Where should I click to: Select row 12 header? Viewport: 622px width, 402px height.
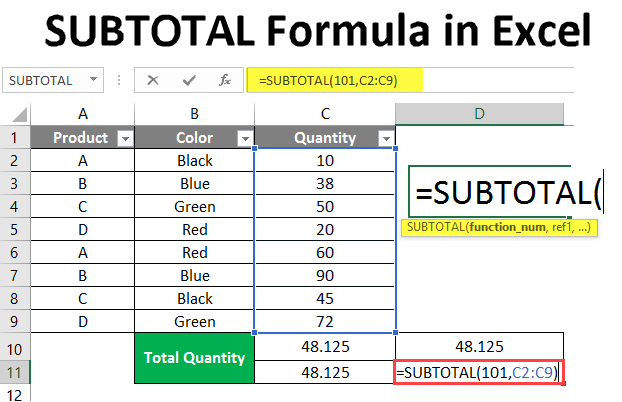[15, 394]
